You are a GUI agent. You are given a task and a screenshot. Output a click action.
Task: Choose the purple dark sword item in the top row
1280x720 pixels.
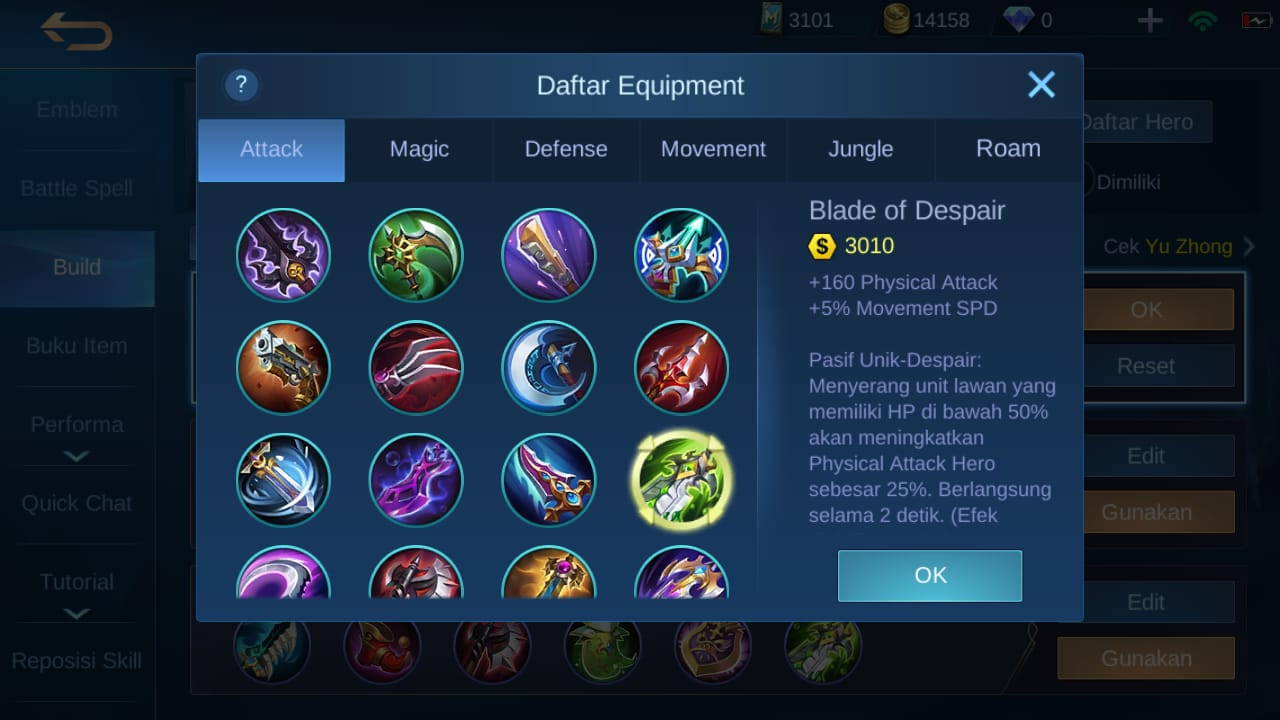283,255
